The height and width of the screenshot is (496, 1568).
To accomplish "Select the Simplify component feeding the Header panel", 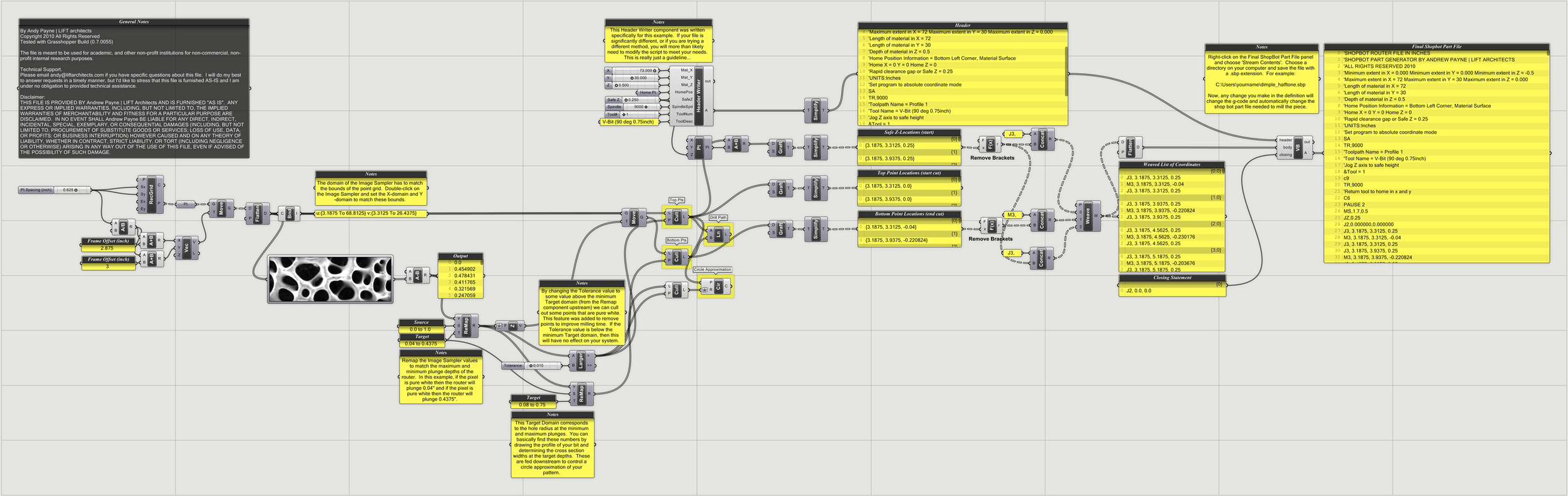I will (816, 110).
